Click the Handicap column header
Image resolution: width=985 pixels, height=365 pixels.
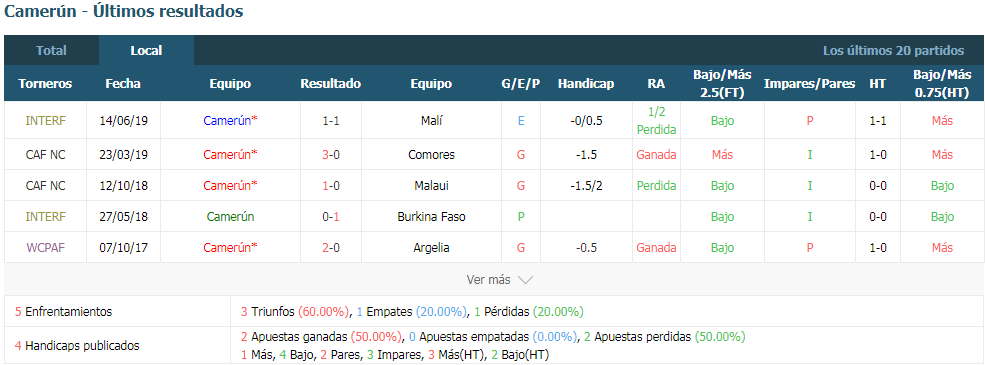tap(585, 84)
